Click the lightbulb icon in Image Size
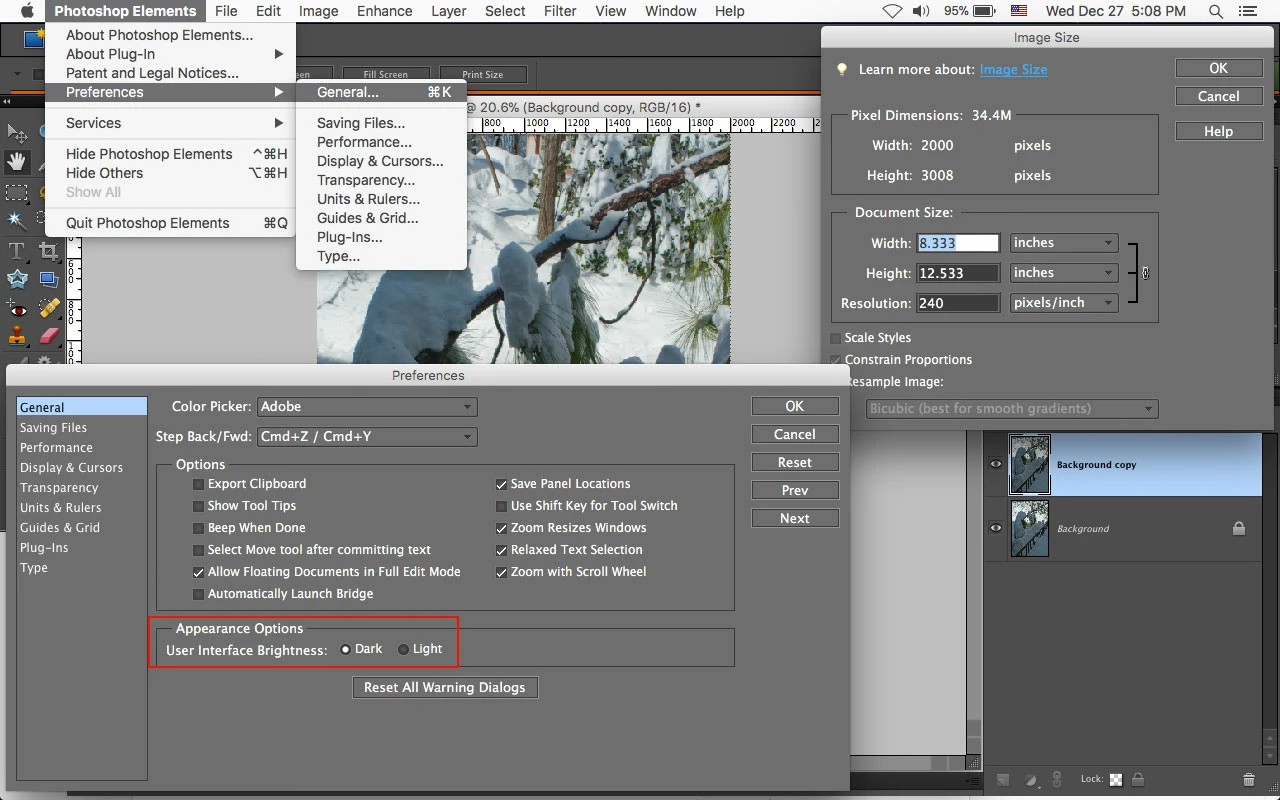This screenshot has width=1280, height=800. tap(842, 69)
